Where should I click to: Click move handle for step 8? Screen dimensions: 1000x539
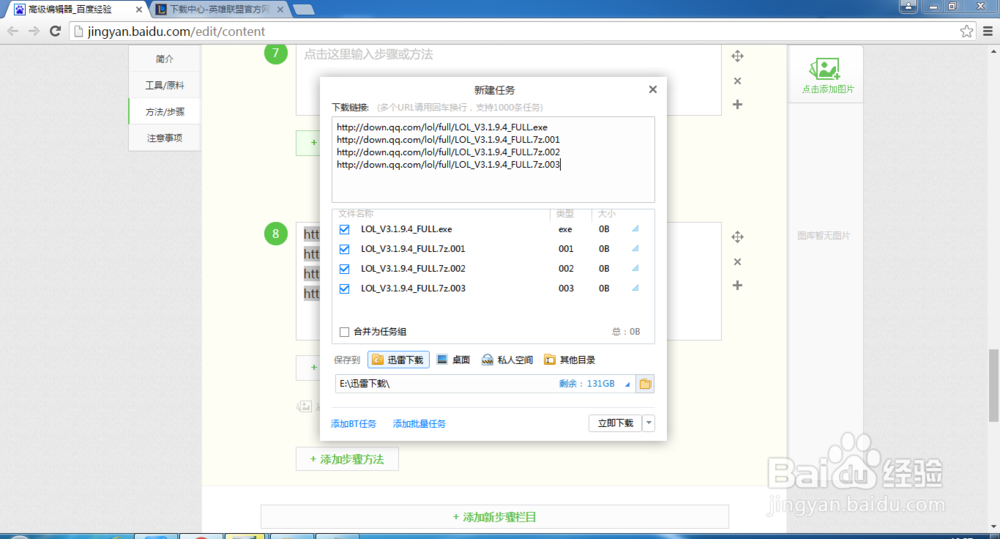737,237
